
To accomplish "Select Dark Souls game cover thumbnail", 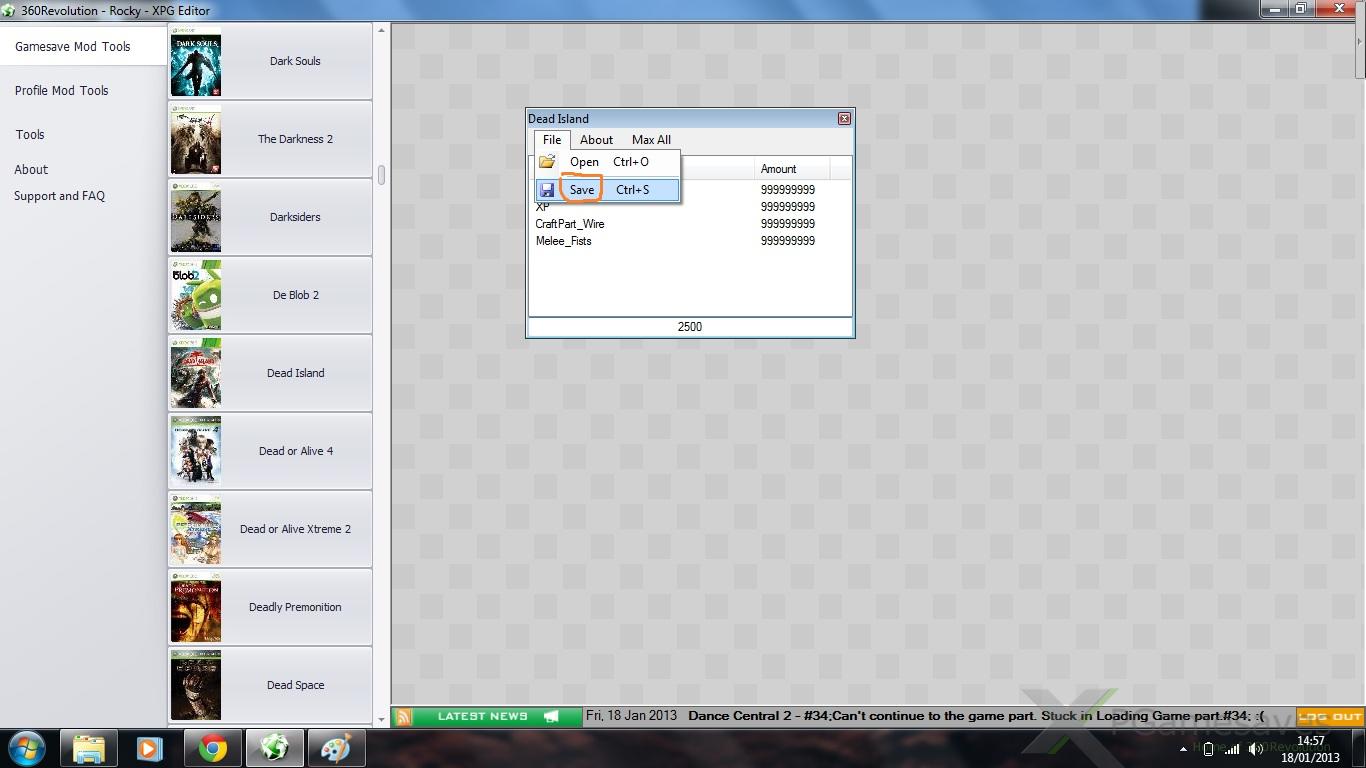I will point(196,62).
